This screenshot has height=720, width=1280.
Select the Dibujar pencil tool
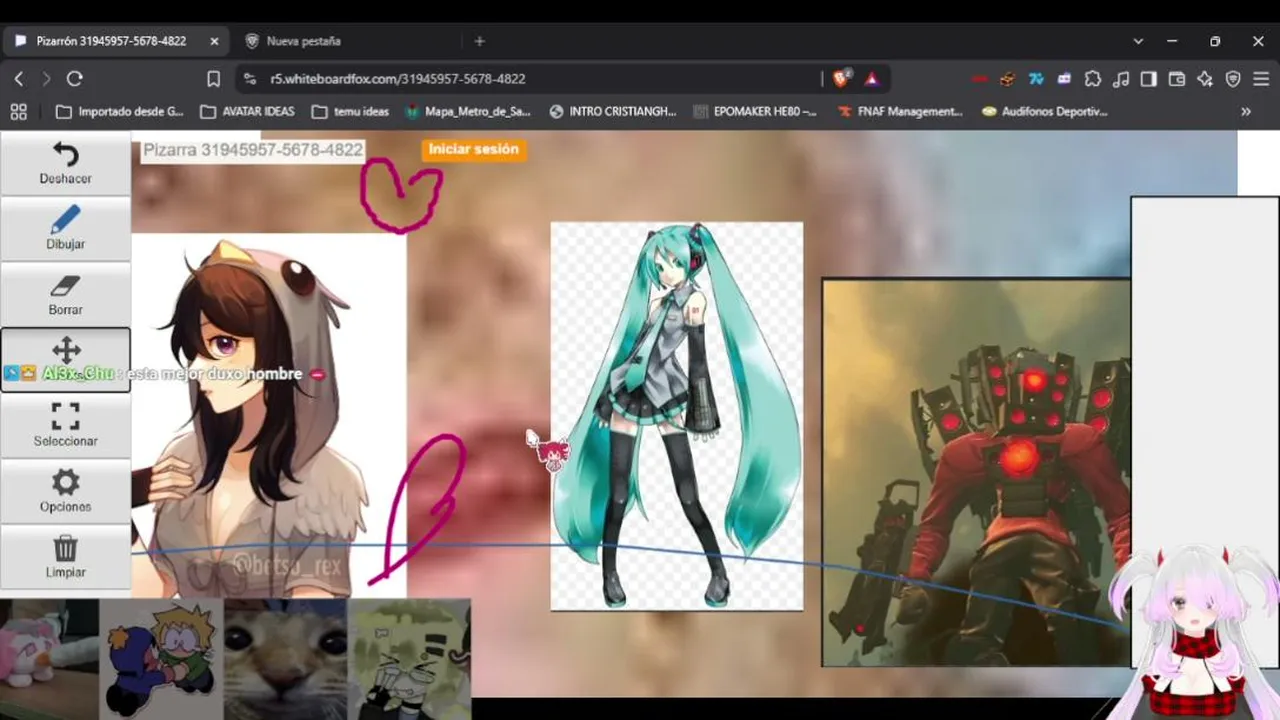click(65, 229)
